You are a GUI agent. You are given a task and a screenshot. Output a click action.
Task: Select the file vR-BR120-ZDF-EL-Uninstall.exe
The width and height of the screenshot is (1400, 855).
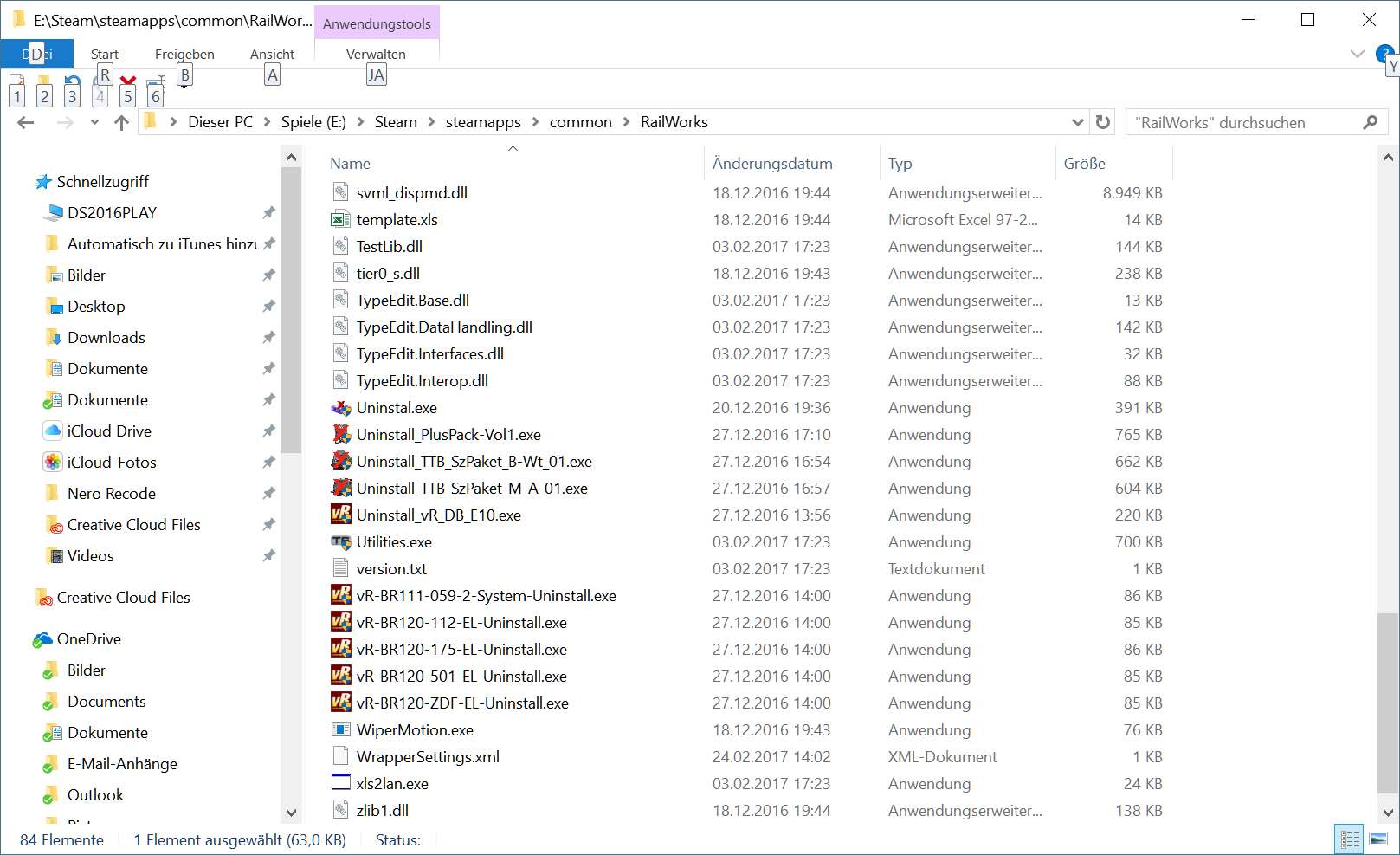(462, 703)
